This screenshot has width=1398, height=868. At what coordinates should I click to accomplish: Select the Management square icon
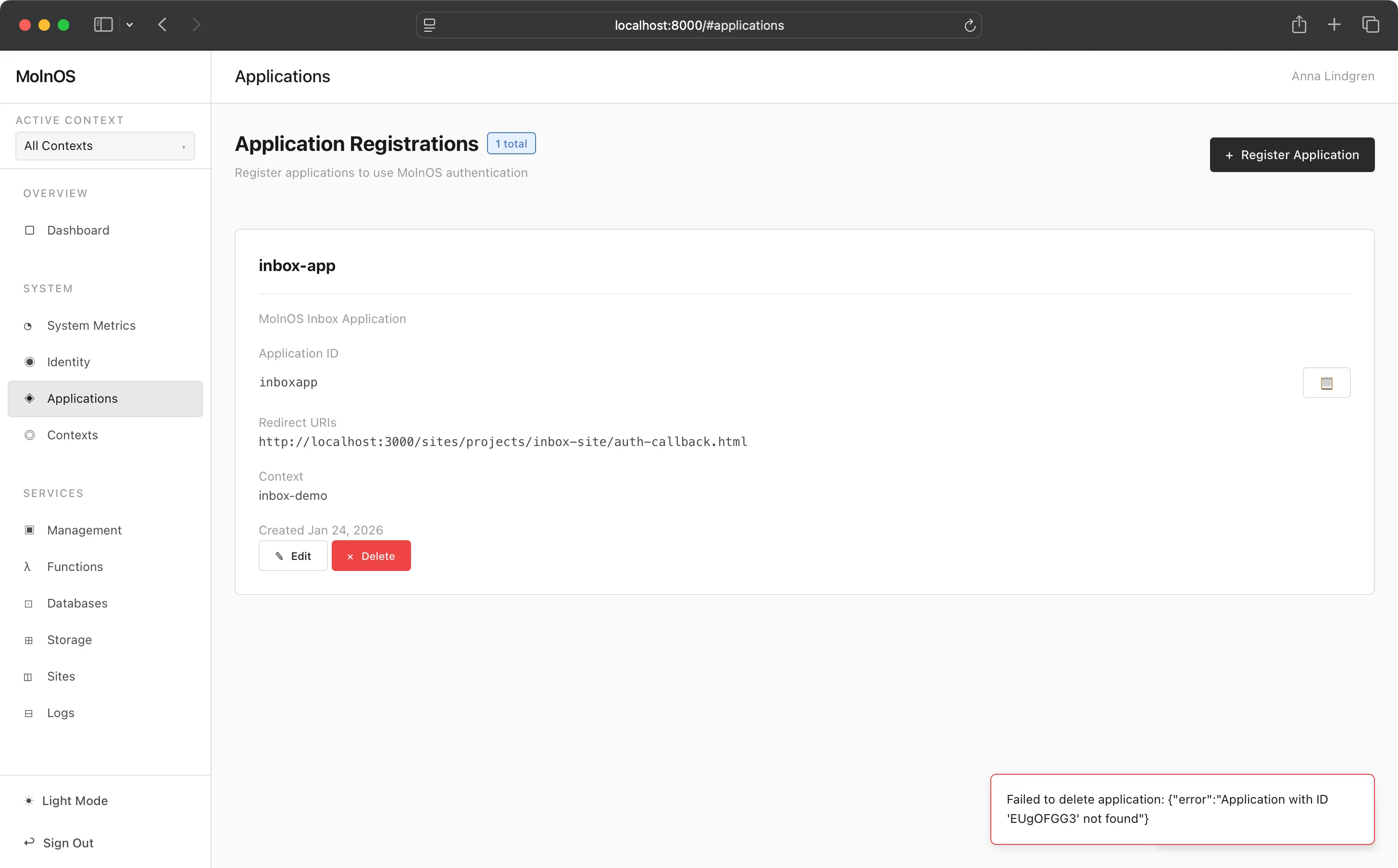point(29,530)
